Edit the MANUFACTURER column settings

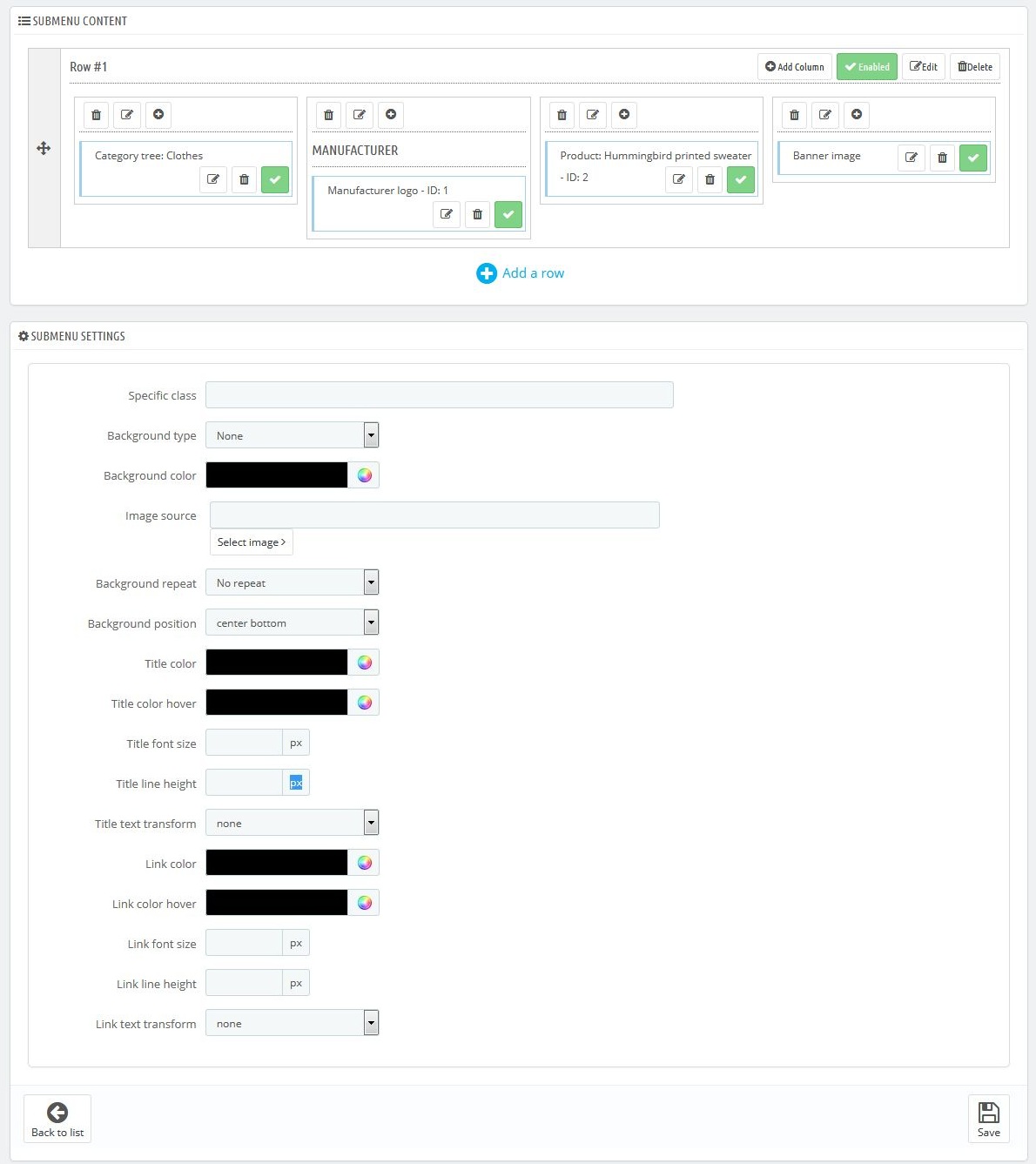pyautogui.click(x=360, y=115)
